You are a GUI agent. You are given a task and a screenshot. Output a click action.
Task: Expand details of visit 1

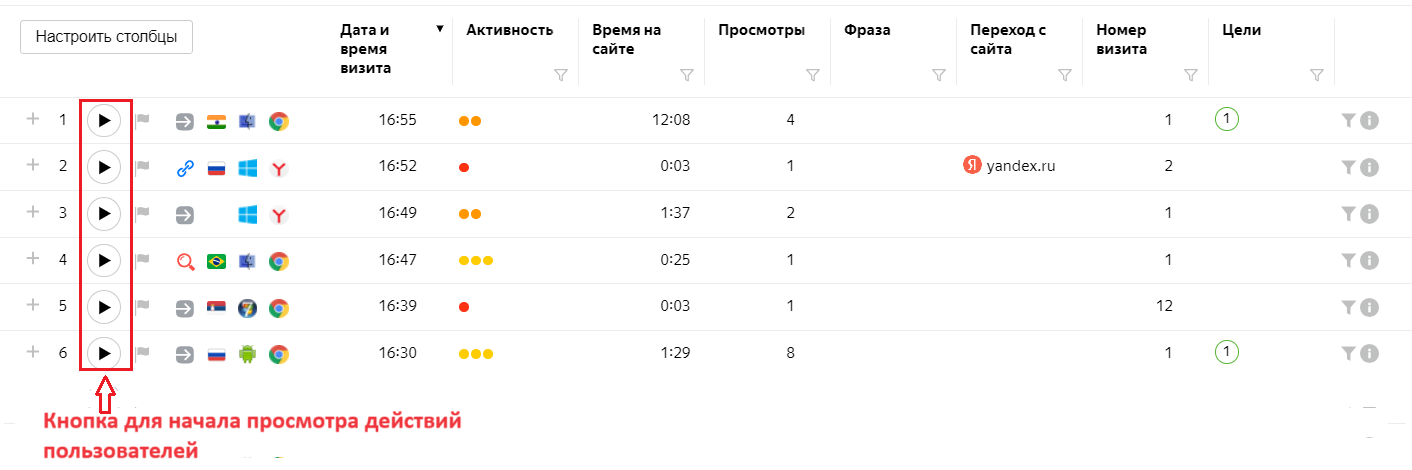click(33, 120)
